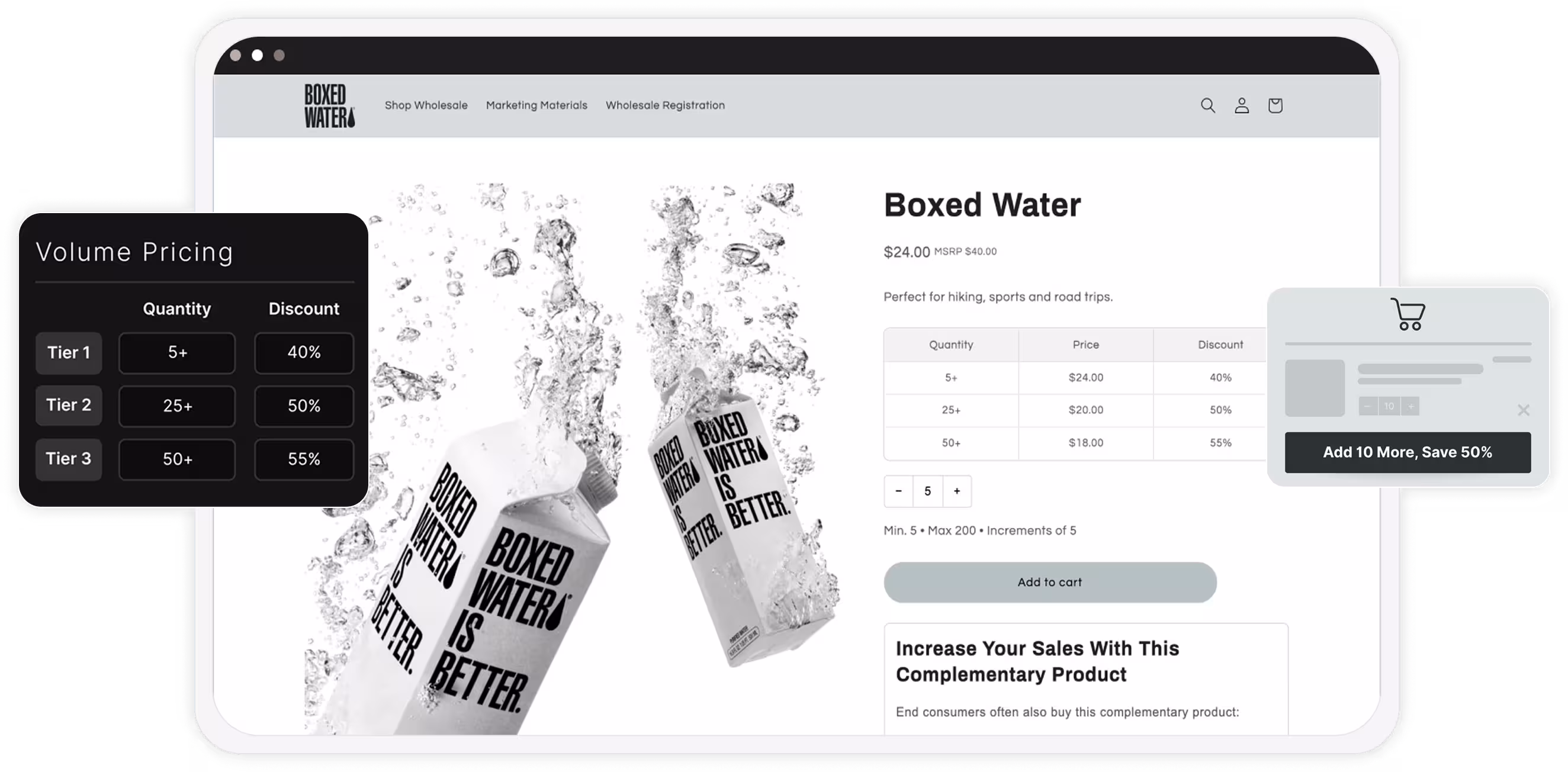Decrease quantity with minus button
1568x772 pixels.
[898, 491]
